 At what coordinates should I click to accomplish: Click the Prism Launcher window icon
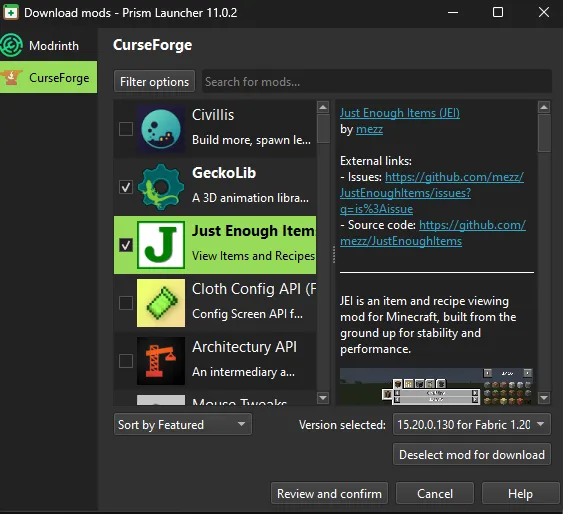click(x=11, y=13)
